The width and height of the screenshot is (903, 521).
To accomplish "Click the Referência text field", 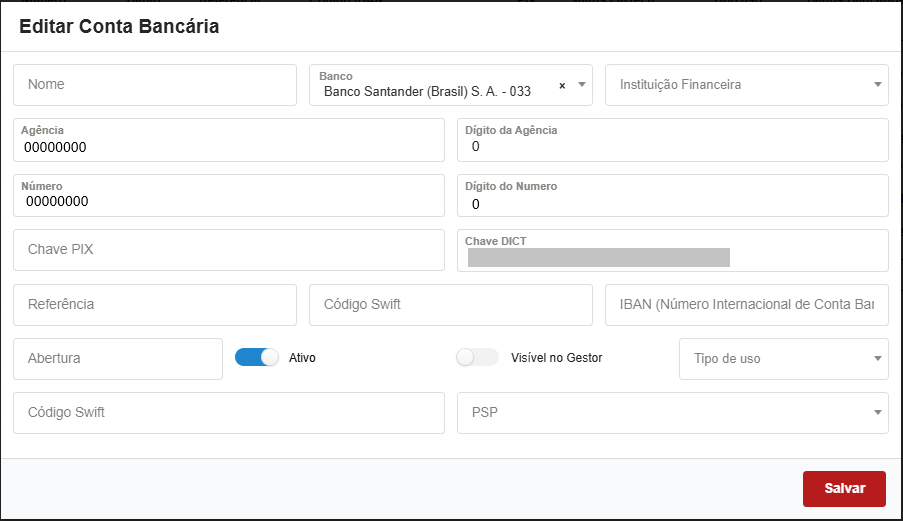I will point(155,304).
